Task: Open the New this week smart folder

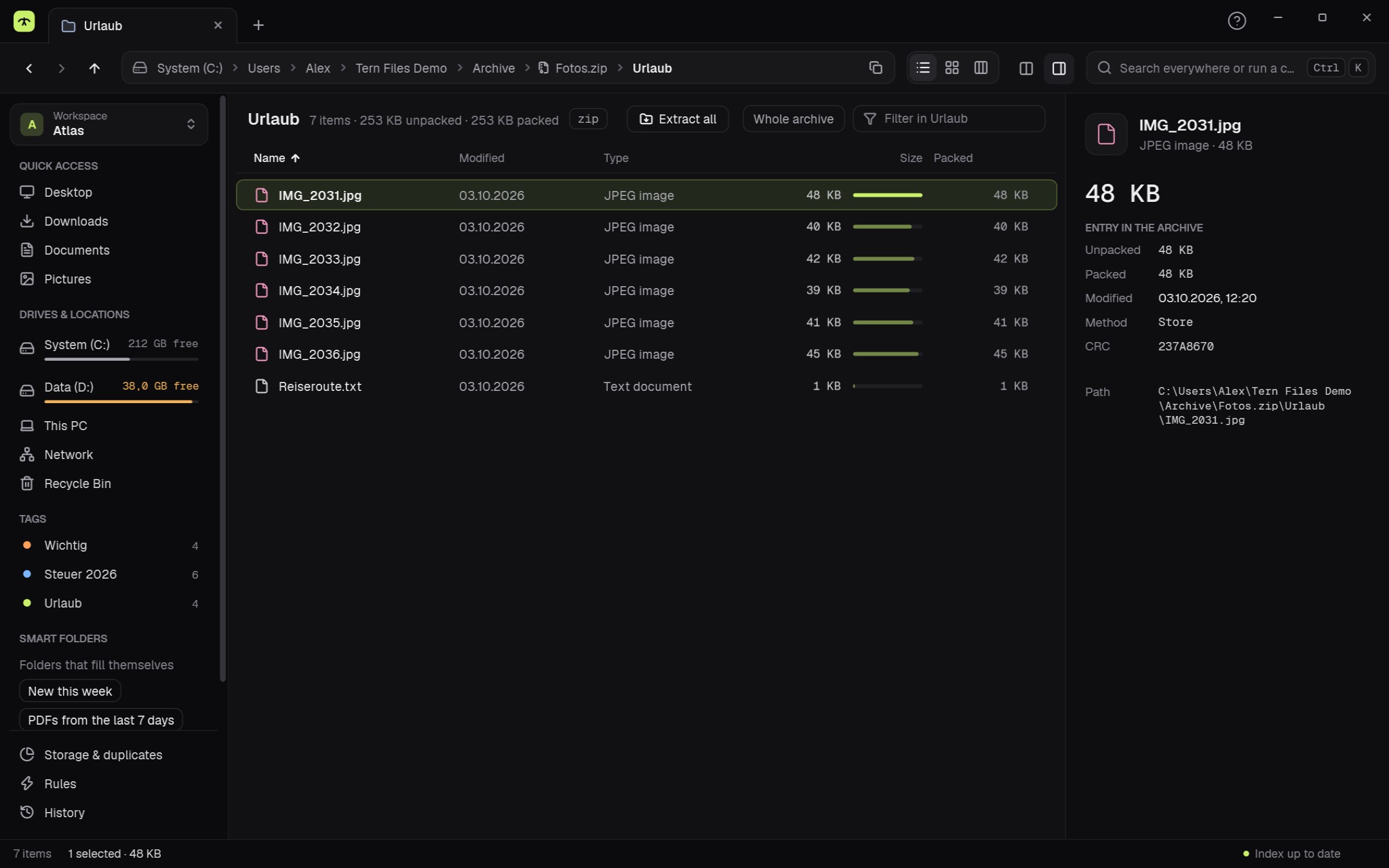Action: (x=70, y=691)
